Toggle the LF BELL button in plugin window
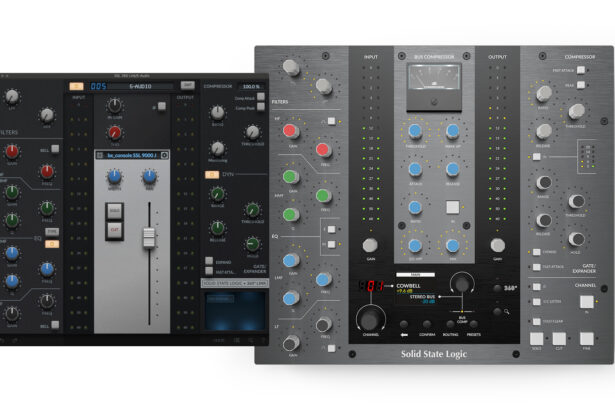The image size is (615, 410). click(55, 324)
